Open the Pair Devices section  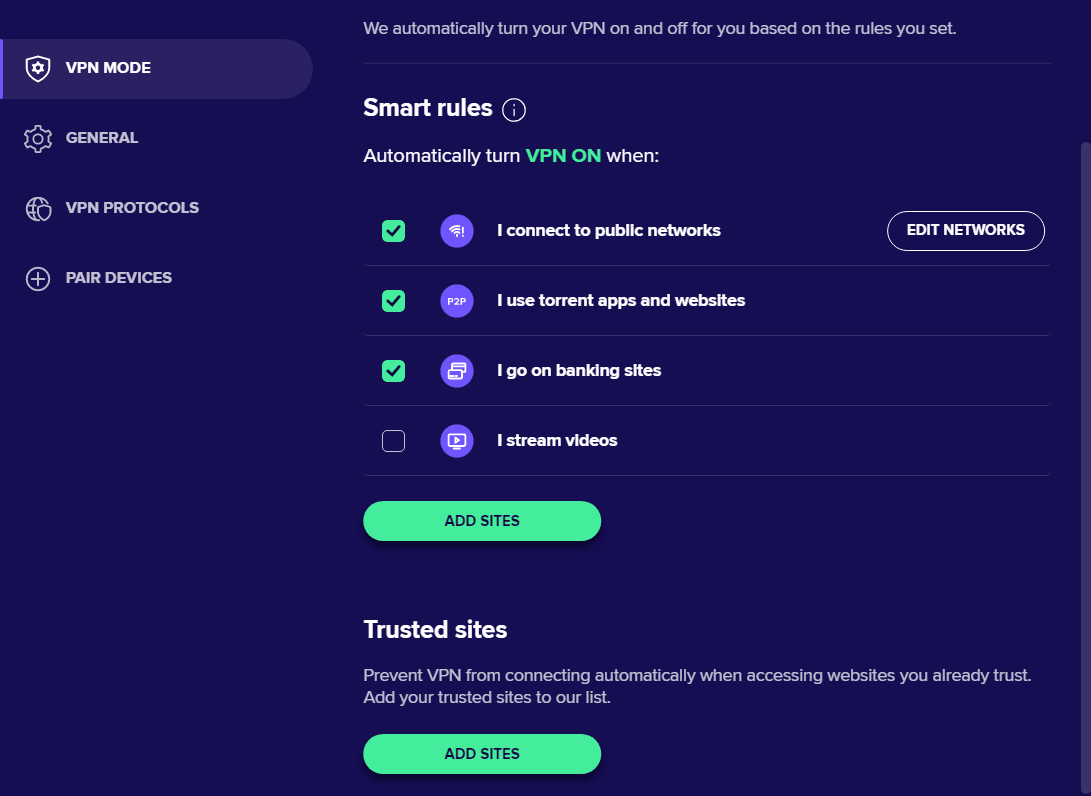point(118,278)
